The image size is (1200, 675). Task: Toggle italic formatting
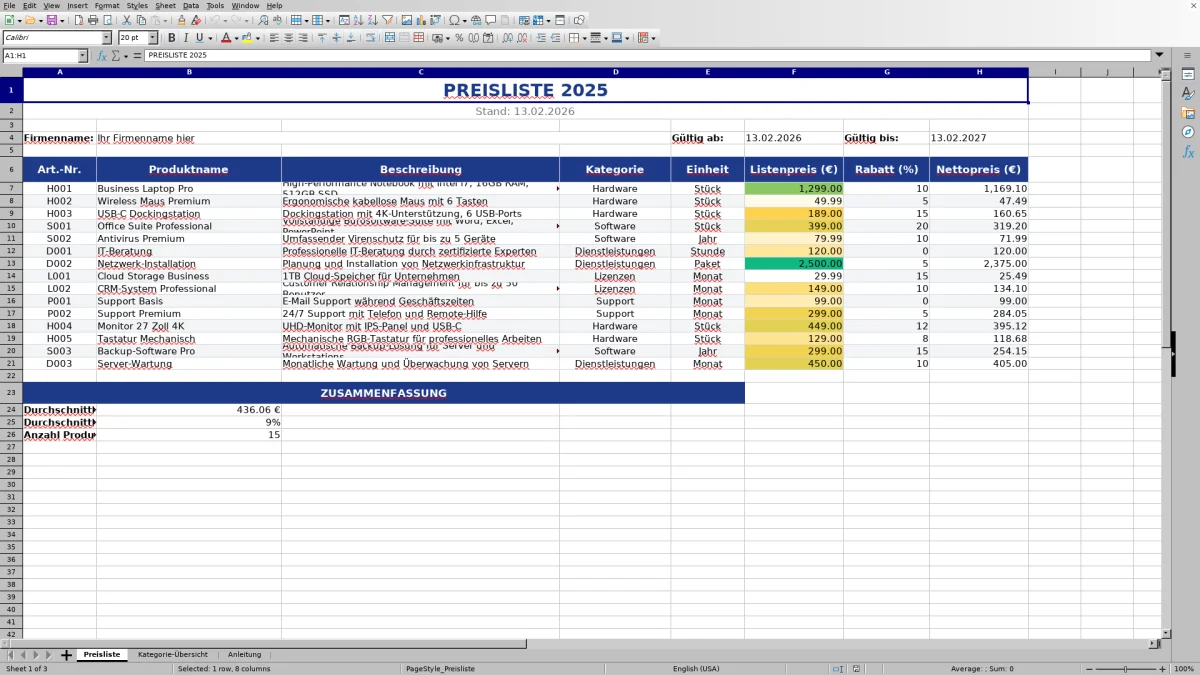[185, 38]
